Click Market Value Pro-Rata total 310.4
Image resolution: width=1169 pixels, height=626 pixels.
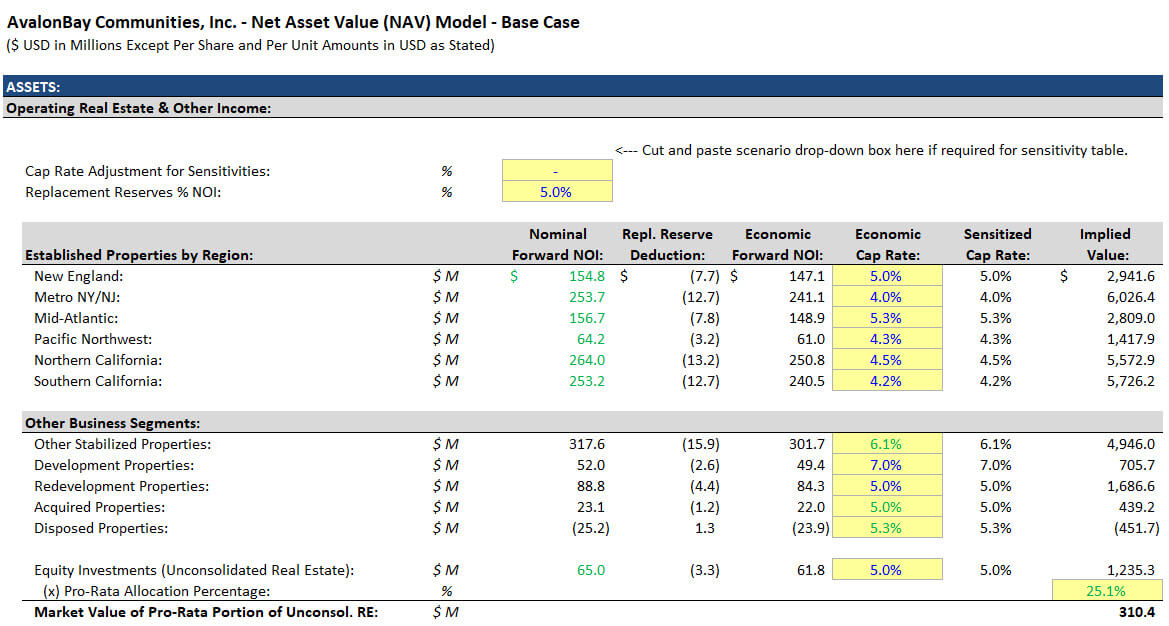pyautogui.click(x=1137, y=612)
